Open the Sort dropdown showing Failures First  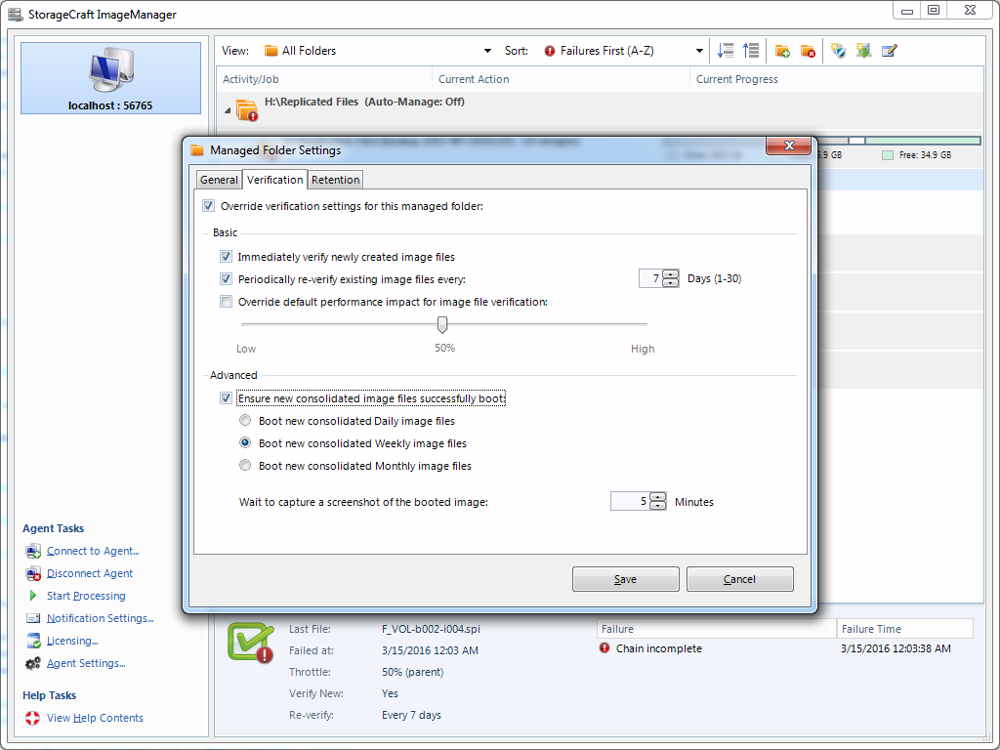(697, 50)
